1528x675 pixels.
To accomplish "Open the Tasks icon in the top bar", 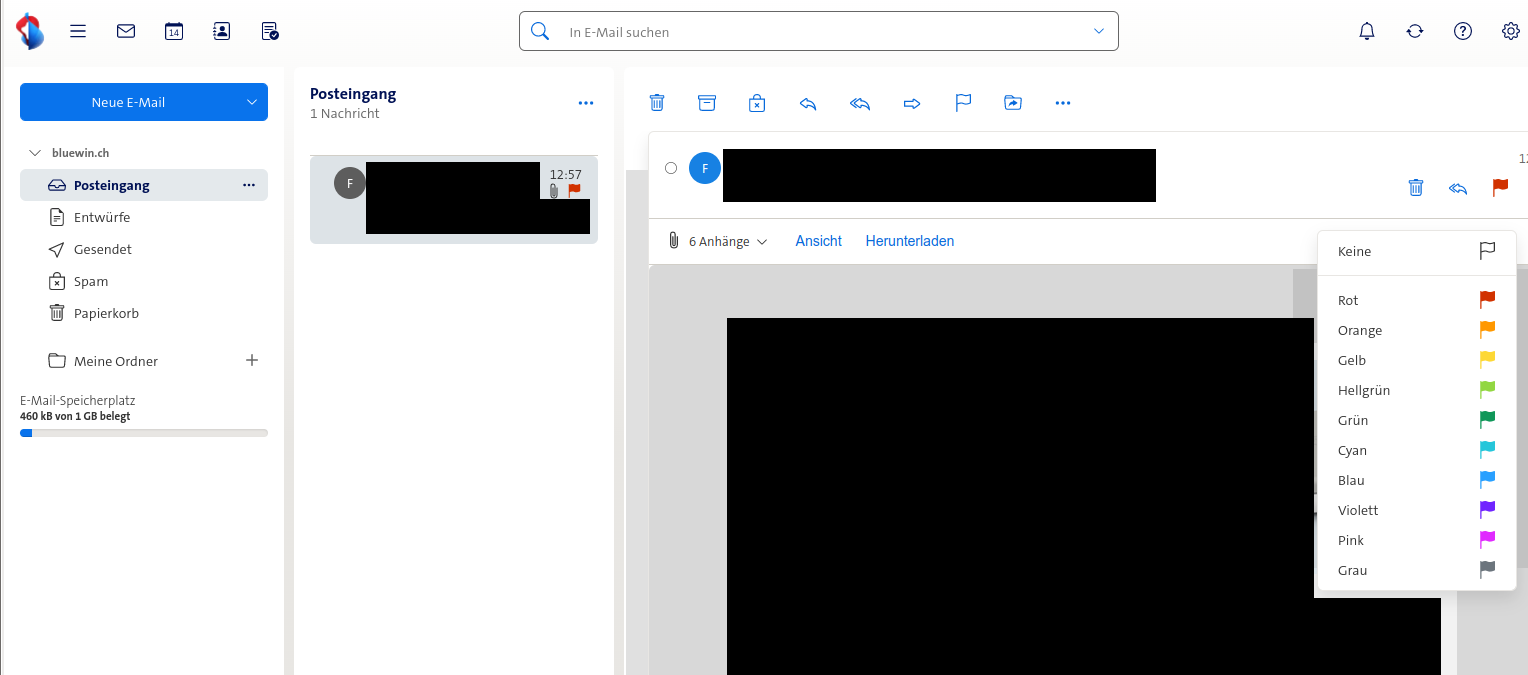I will point(268,31).
